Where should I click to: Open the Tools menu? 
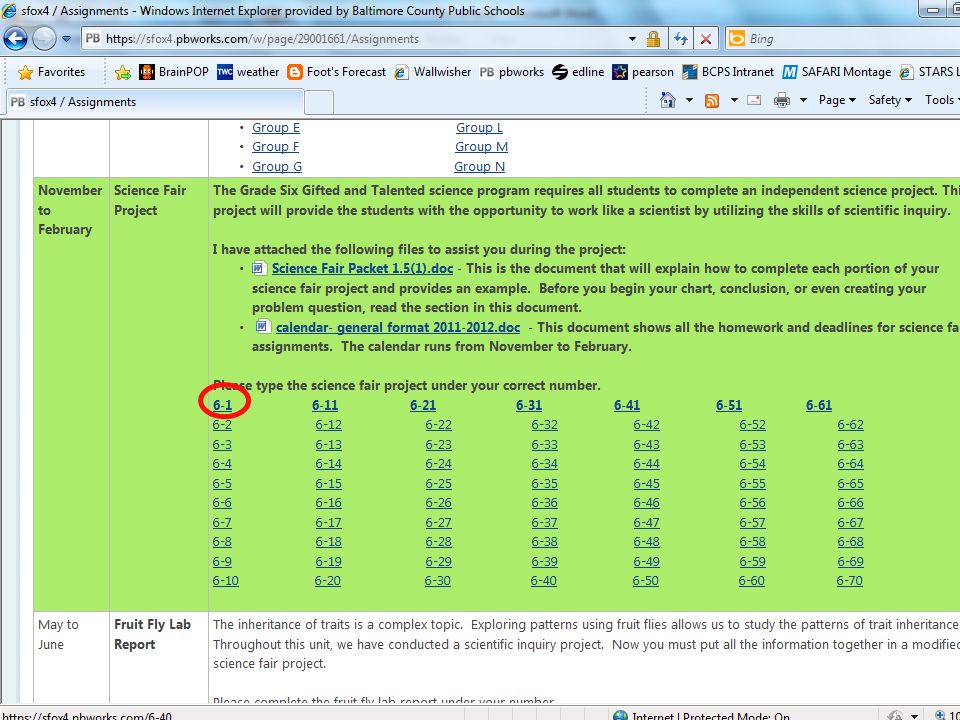pos(942,100)
